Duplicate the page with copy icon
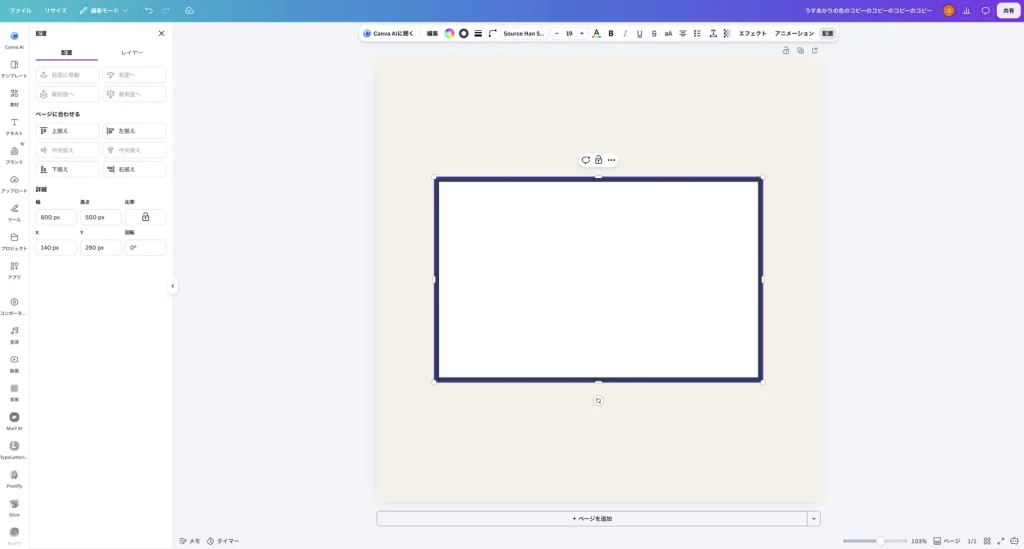The height and width of the screenshot is (549, 1024). 800,50
